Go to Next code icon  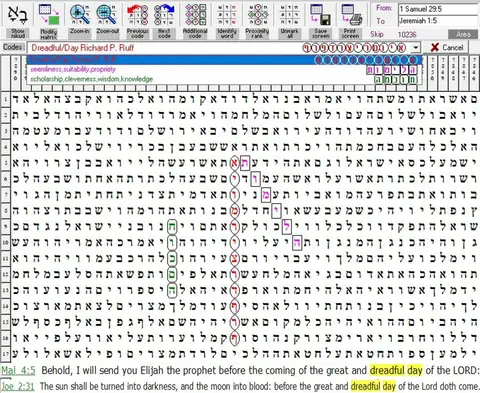tap(164, 14)
